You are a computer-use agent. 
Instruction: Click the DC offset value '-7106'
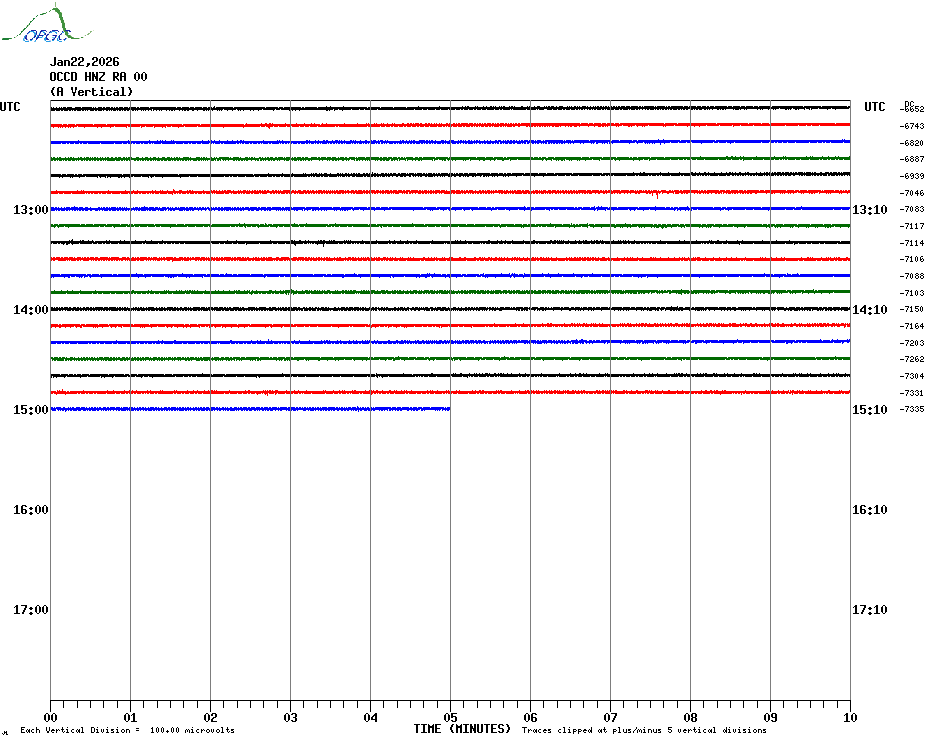click(912, 259)
